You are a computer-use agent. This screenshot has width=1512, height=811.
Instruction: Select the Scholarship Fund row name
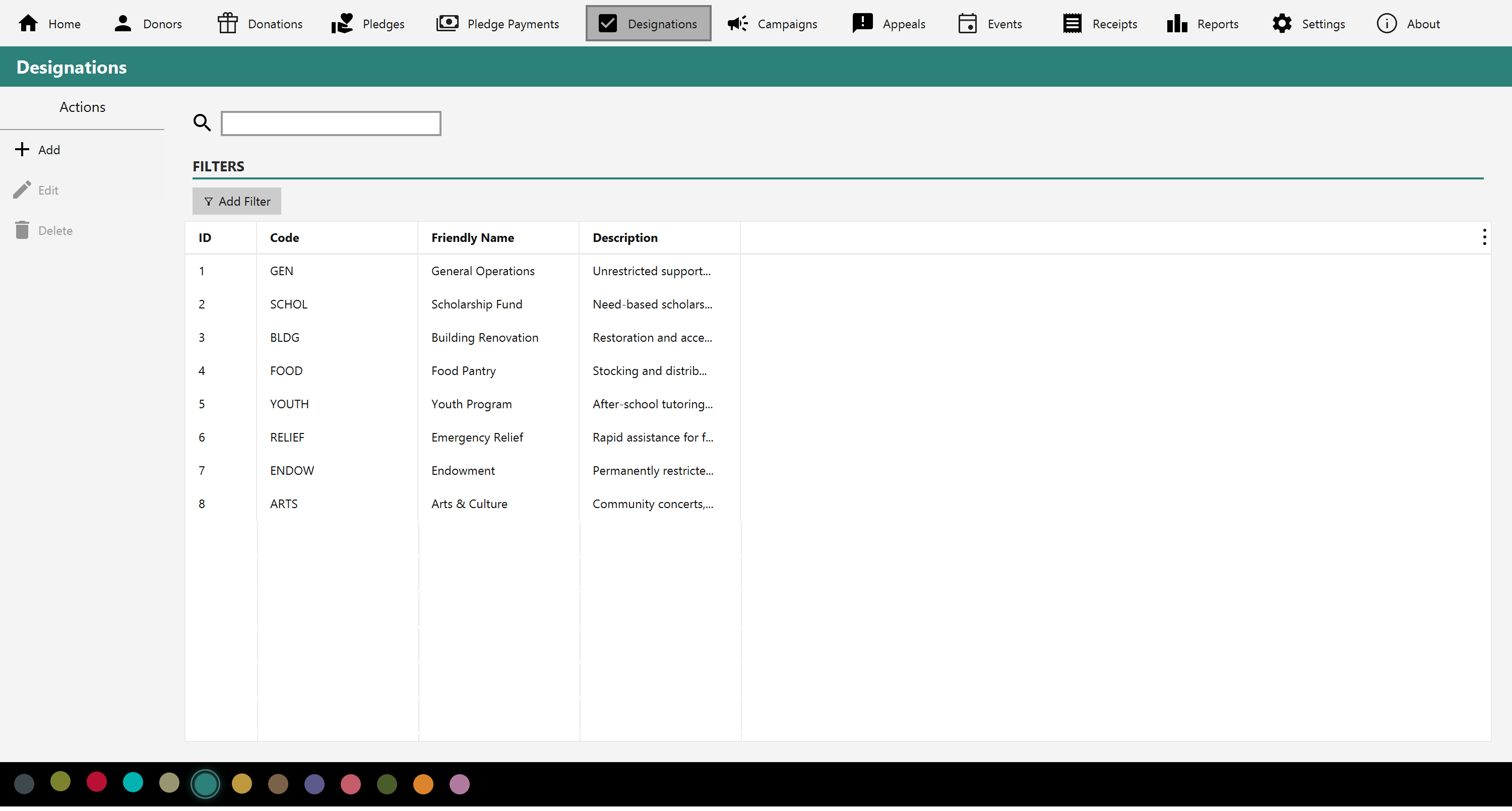tap(477, 305)
